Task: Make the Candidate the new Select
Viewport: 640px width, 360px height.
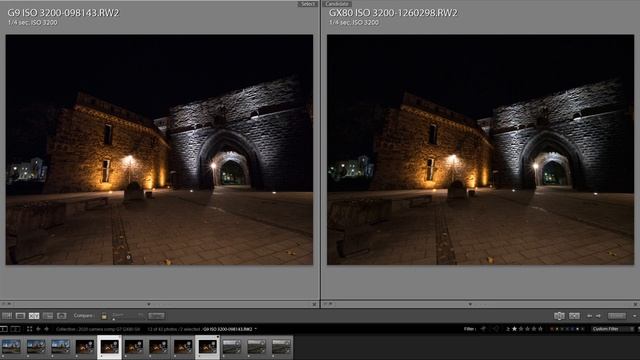Action: pos(574,316)
